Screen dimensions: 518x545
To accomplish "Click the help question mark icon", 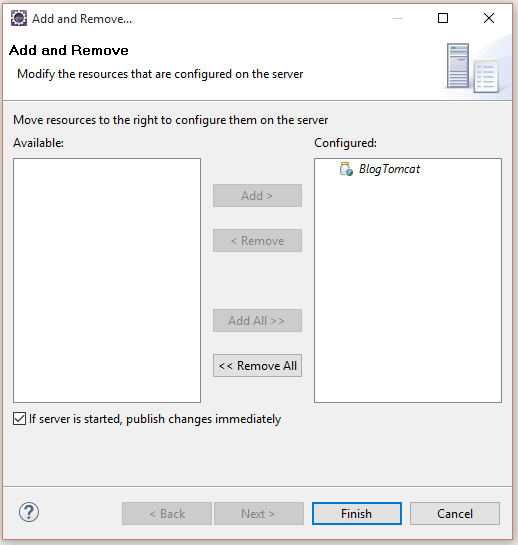I will pyautogui.click(x=29, y=512).
